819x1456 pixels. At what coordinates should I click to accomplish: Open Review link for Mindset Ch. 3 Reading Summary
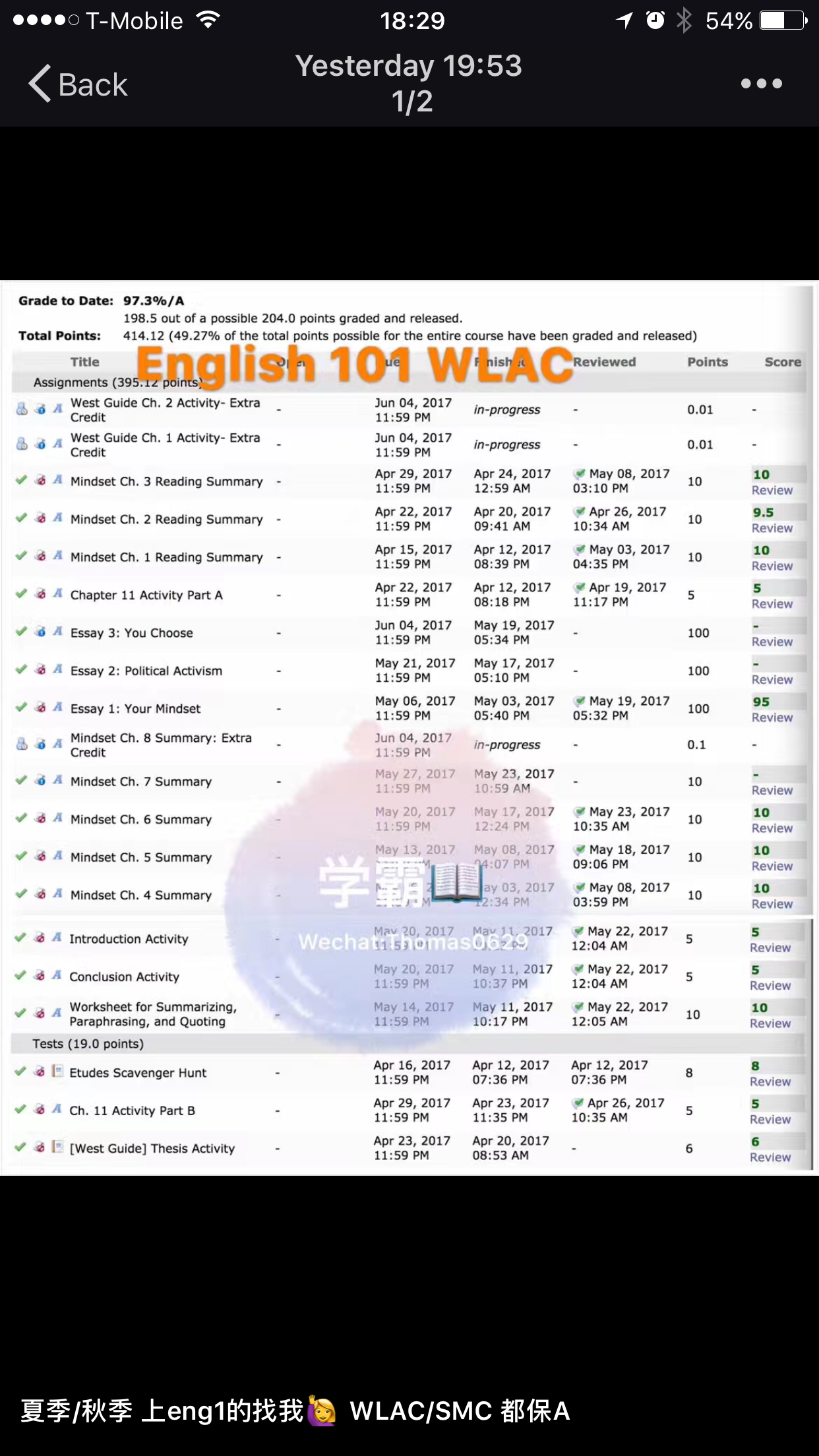click(772, 490)
